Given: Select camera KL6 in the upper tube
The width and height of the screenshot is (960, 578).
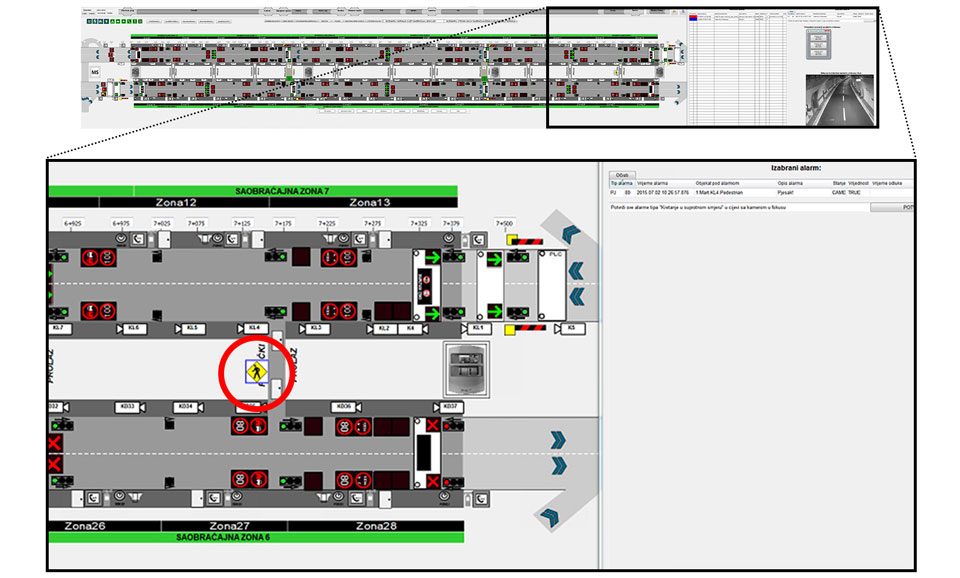Looking at the screenshot, I should [x=133, y=329].
